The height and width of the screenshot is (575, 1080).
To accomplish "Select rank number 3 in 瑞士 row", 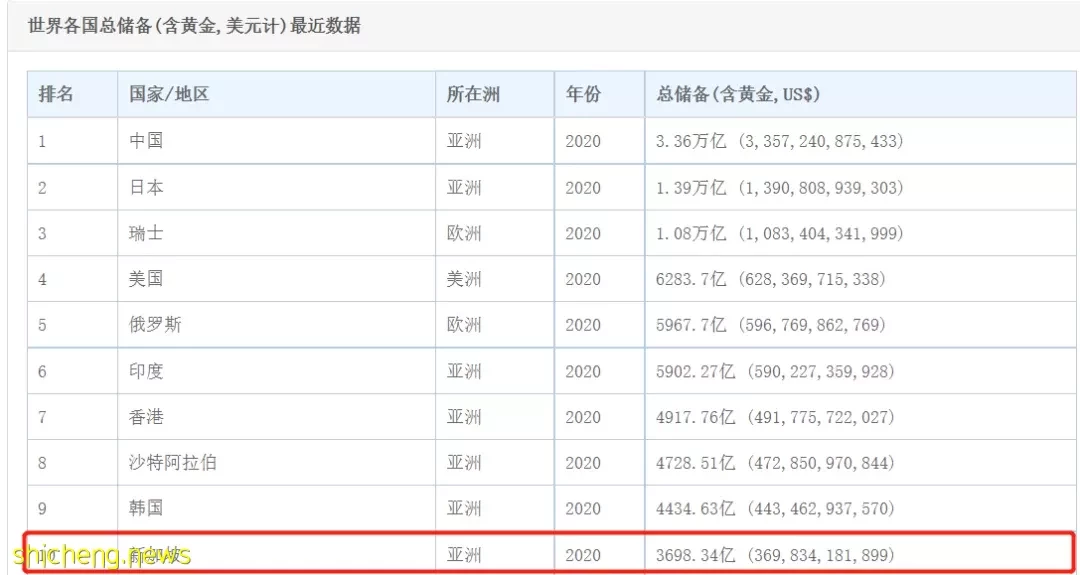I will pos(42,233).
